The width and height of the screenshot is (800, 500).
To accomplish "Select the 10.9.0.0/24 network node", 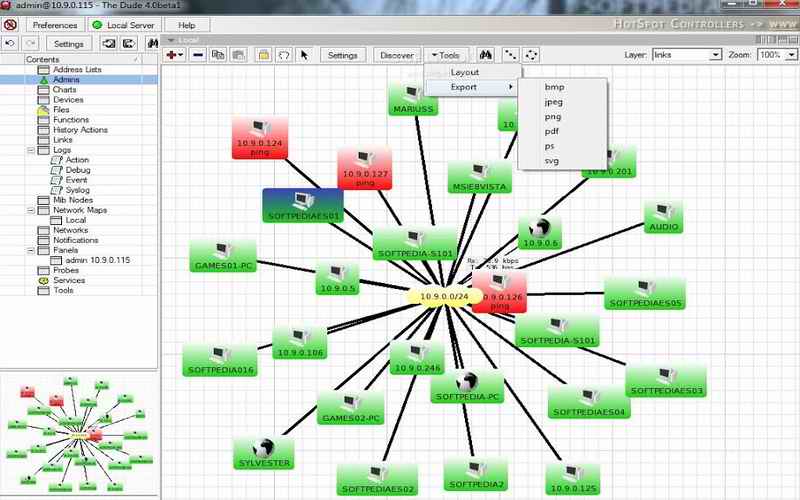I will [x=446, y=296].
